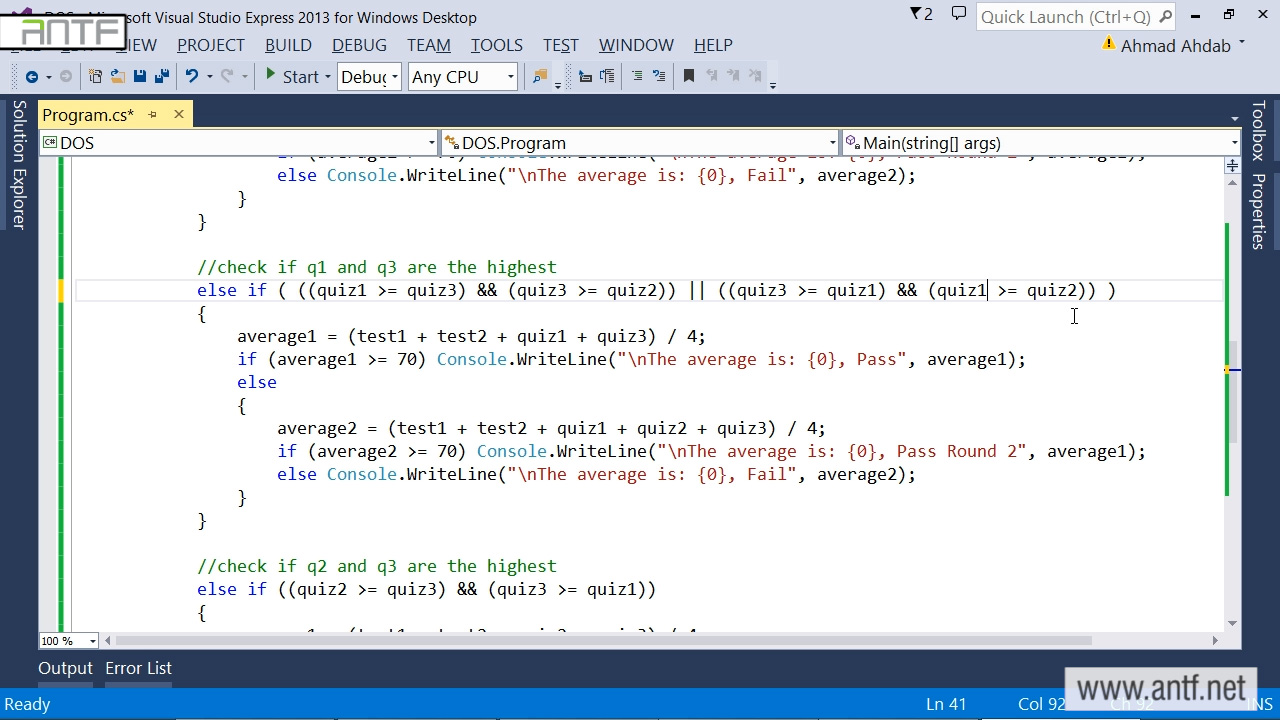Click inside the Quick Launch search box
Image resolution: width=1280 pixels, height=720 pixels.
1065,17
